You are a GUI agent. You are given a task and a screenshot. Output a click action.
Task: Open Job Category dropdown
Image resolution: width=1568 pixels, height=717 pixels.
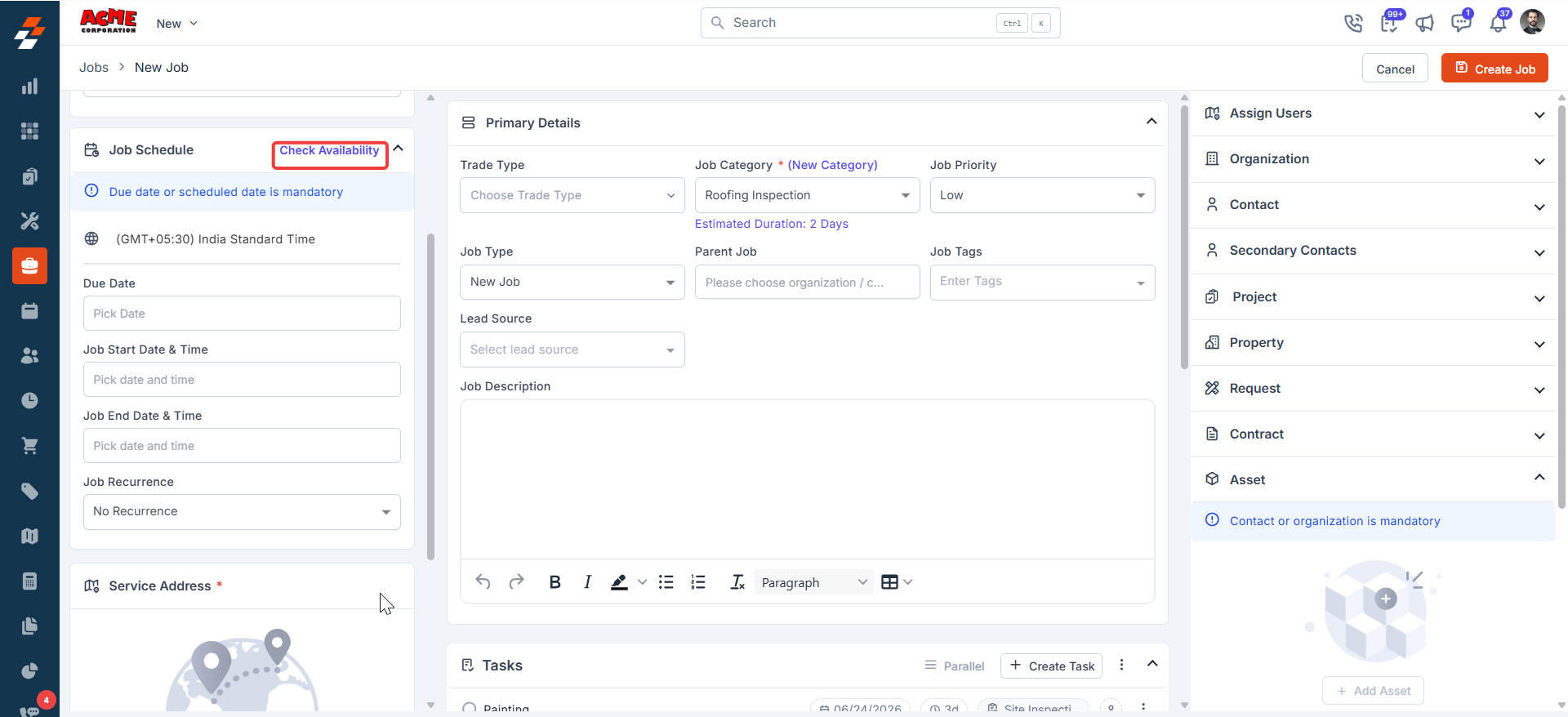pyautogui.click(x=807, y=195)
